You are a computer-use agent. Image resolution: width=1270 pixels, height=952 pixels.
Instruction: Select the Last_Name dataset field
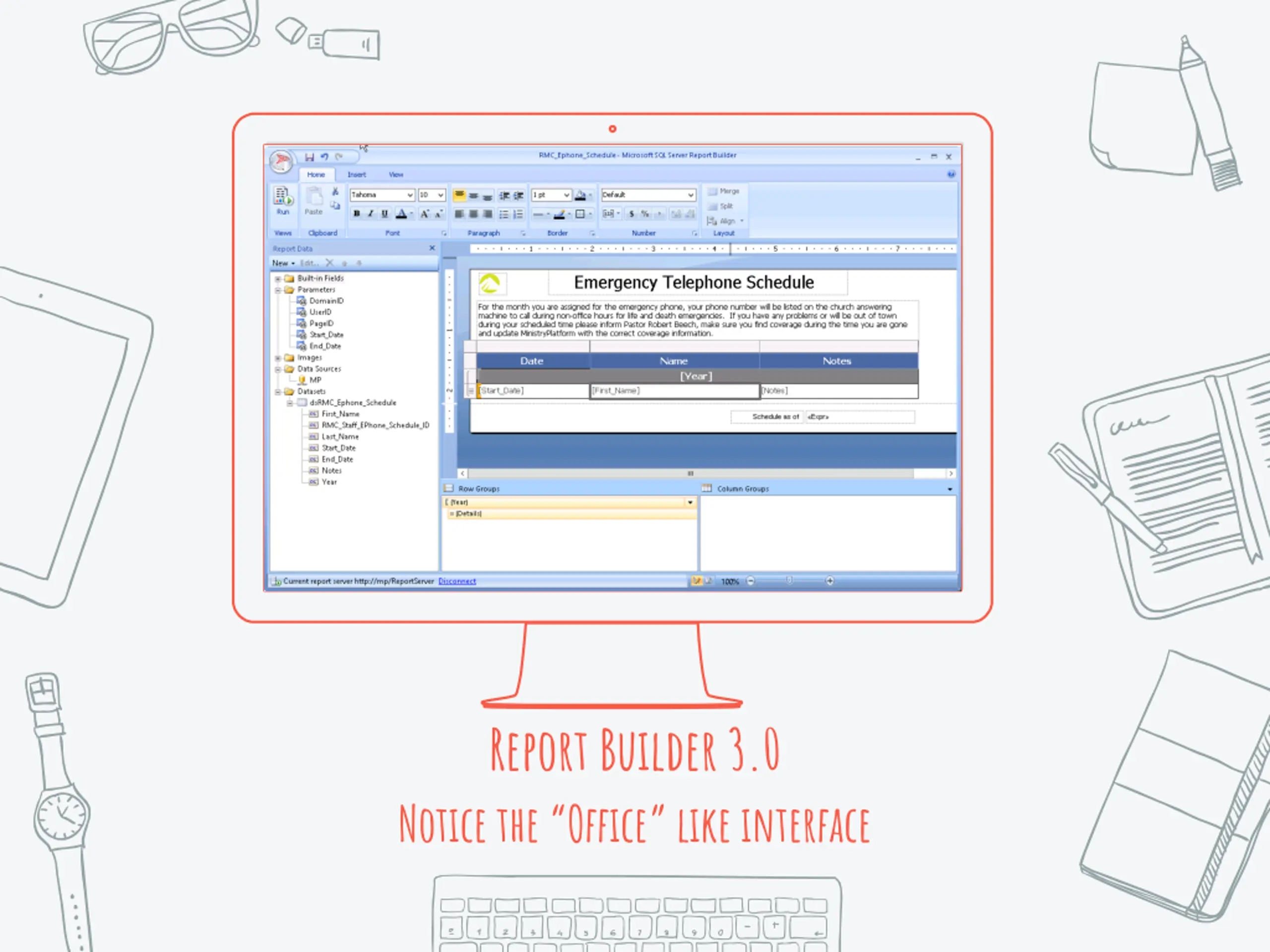(x=340, y=437)
